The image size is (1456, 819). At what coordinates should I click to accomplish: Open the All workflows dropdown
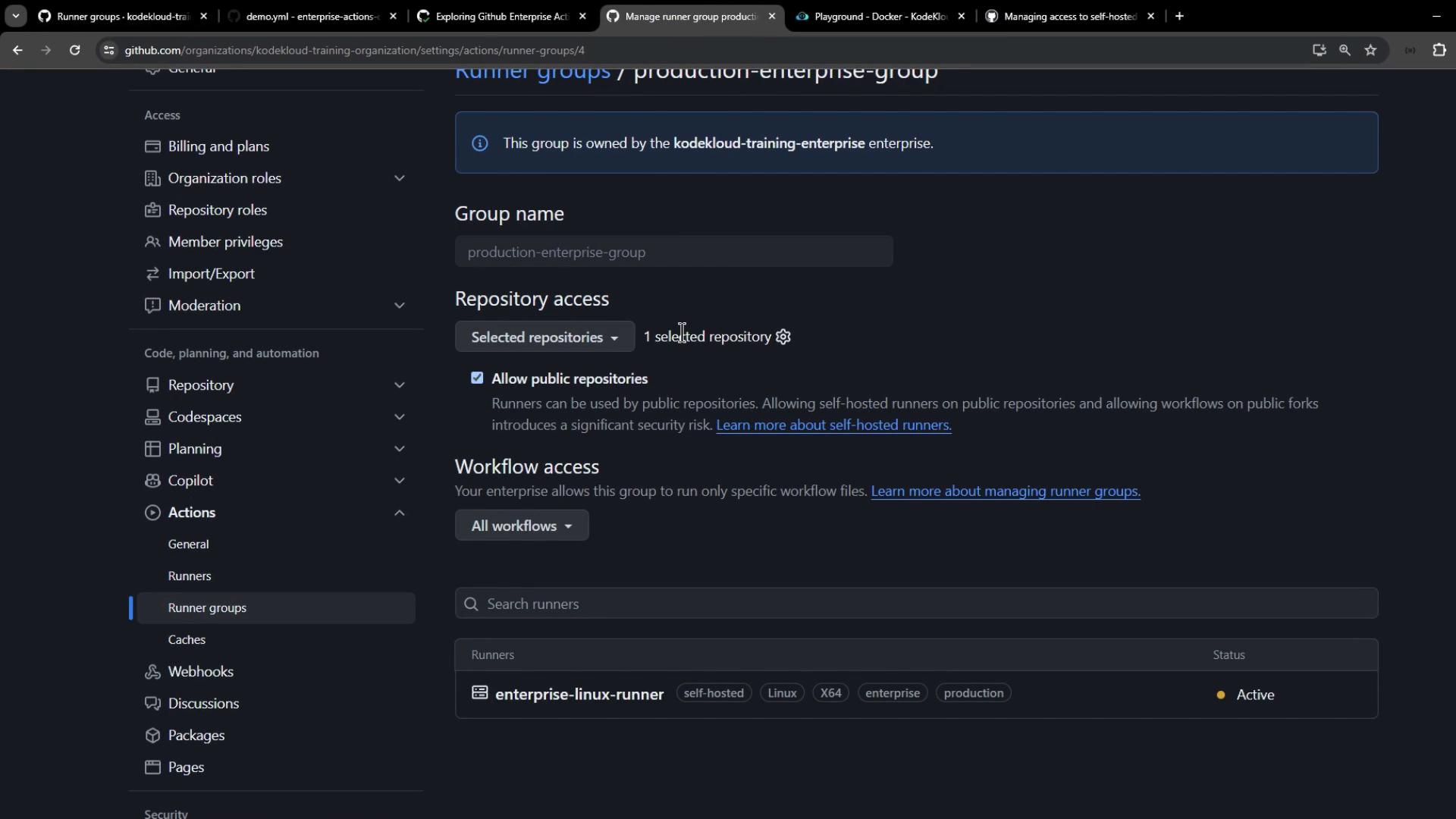[521, 526]
